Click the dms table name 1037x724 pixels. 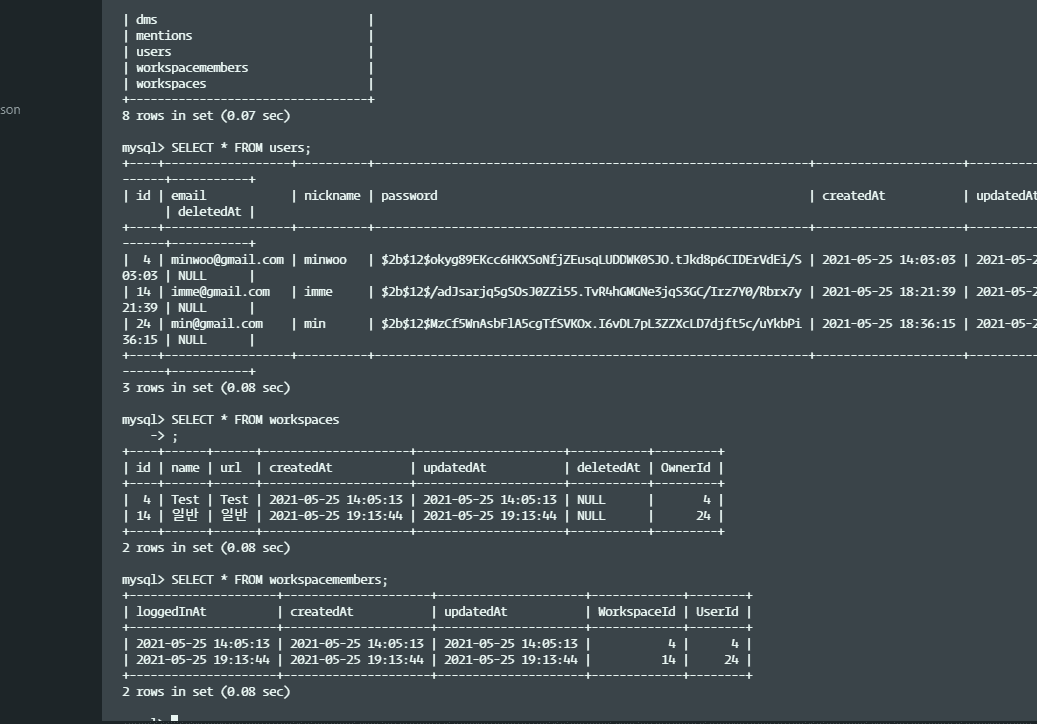[146, 20]
